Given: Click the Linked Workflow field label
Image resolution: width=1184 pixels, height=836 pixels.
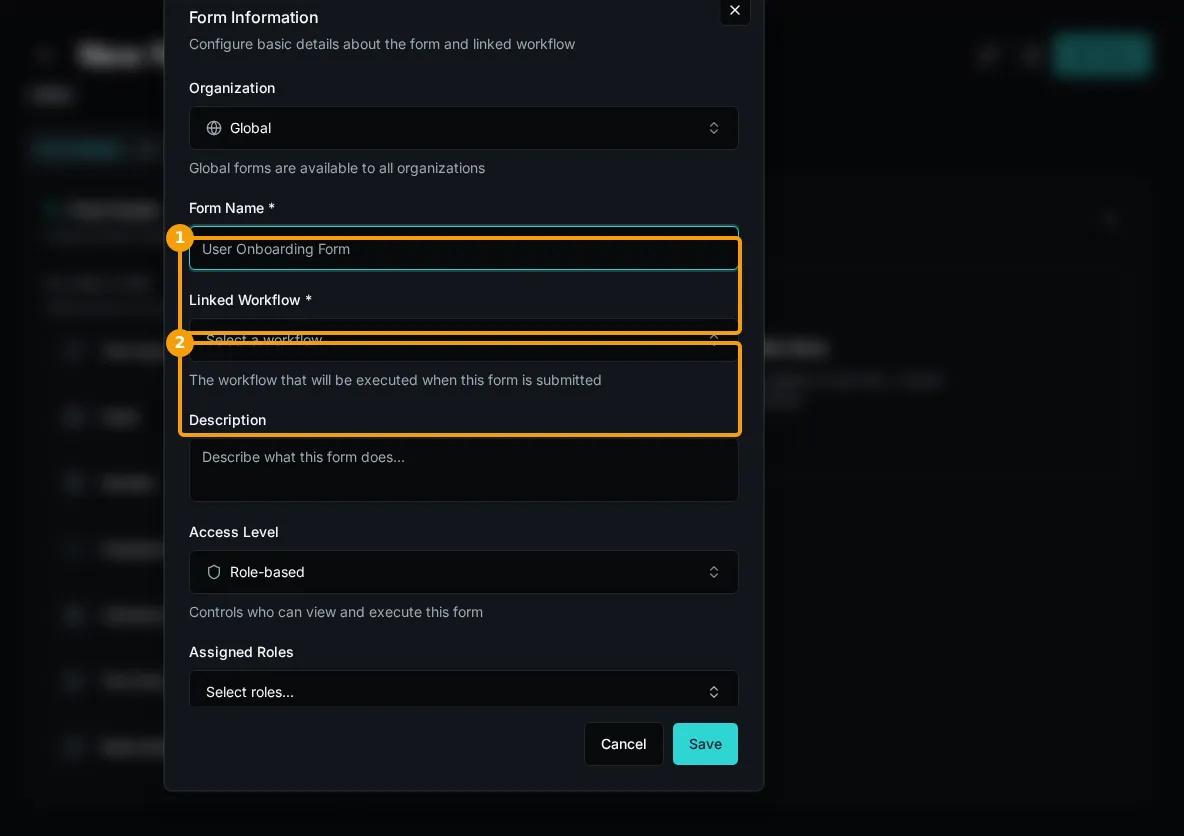Looking at the screenshot, I should tap(250, 301).
